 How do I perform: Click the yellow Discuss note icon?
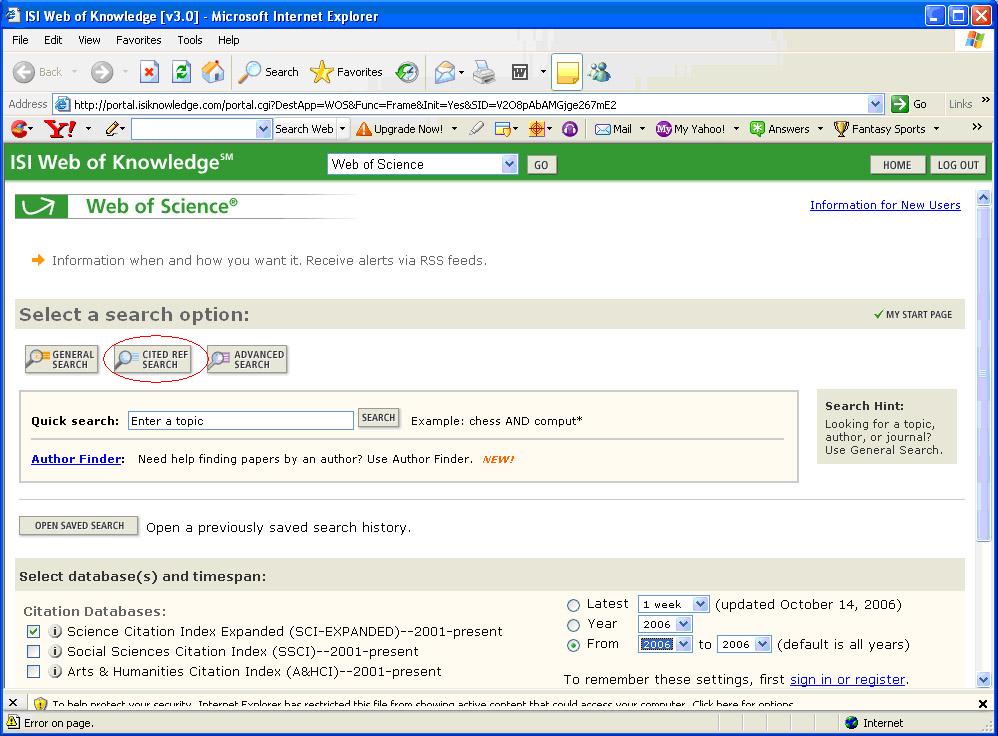pos(566,72)
